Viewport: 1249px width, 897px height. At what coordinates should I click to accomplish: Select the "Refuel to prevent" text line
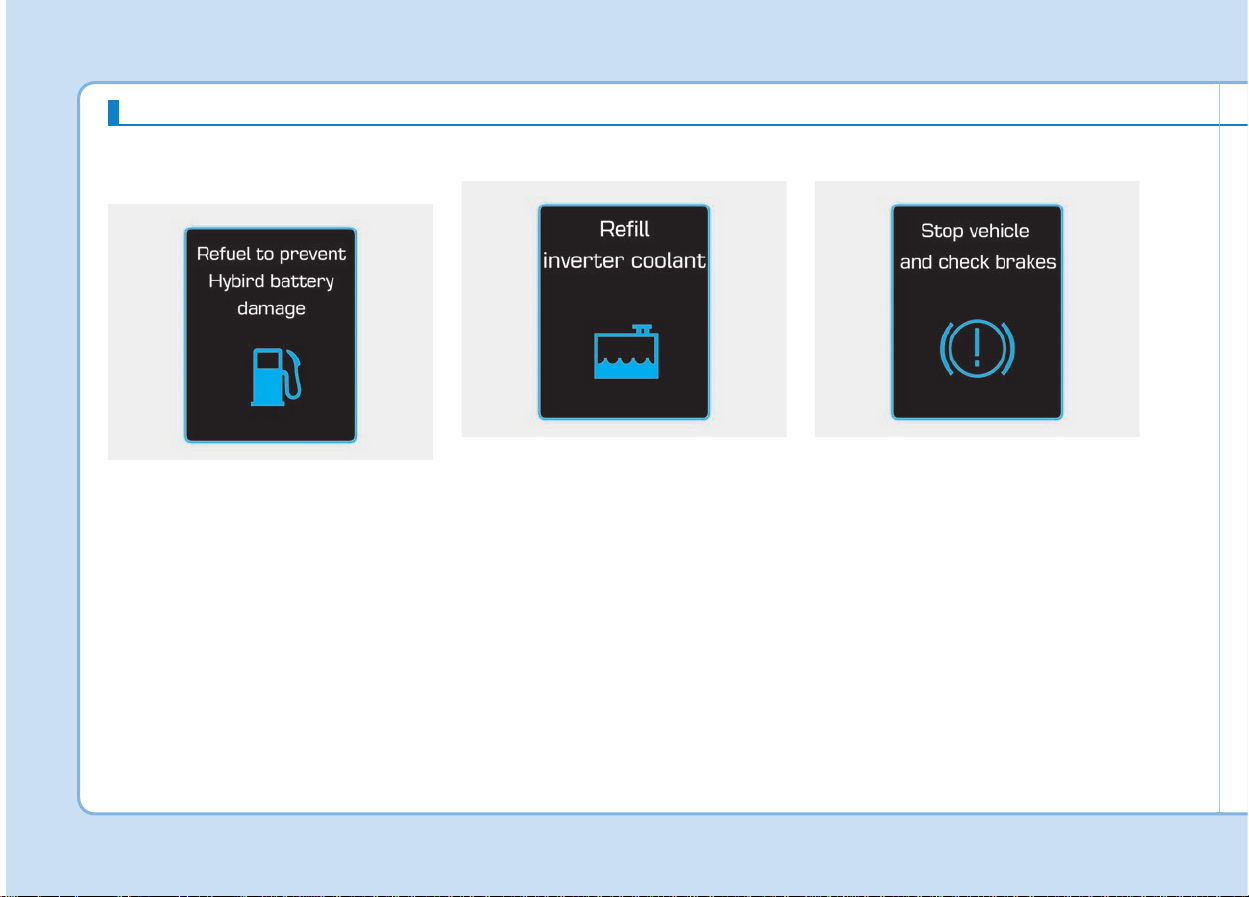(x=271, y=255)
